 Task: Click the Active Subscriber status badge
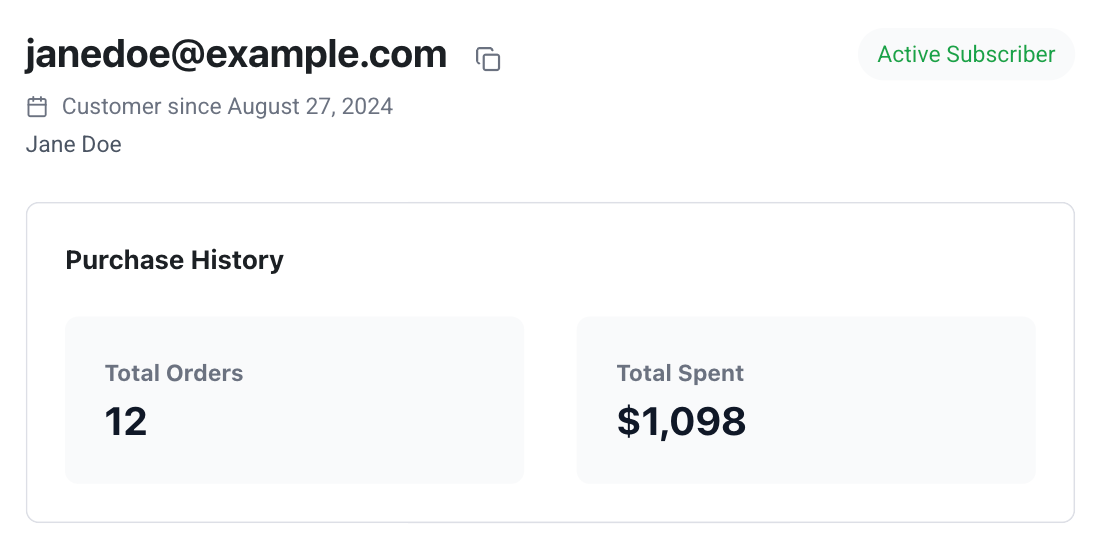click(966, 54)
